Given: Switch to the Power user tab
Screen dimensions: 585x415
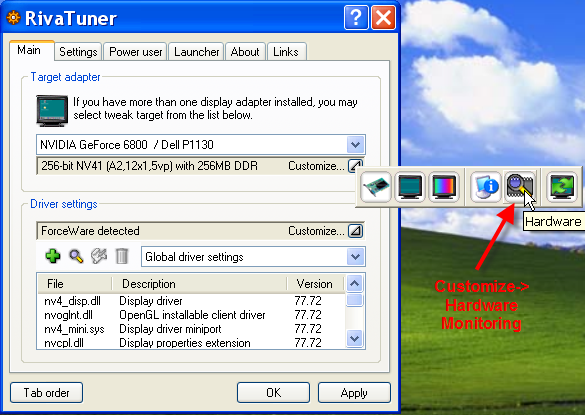Looking at the screenshot, I should 135,52.
